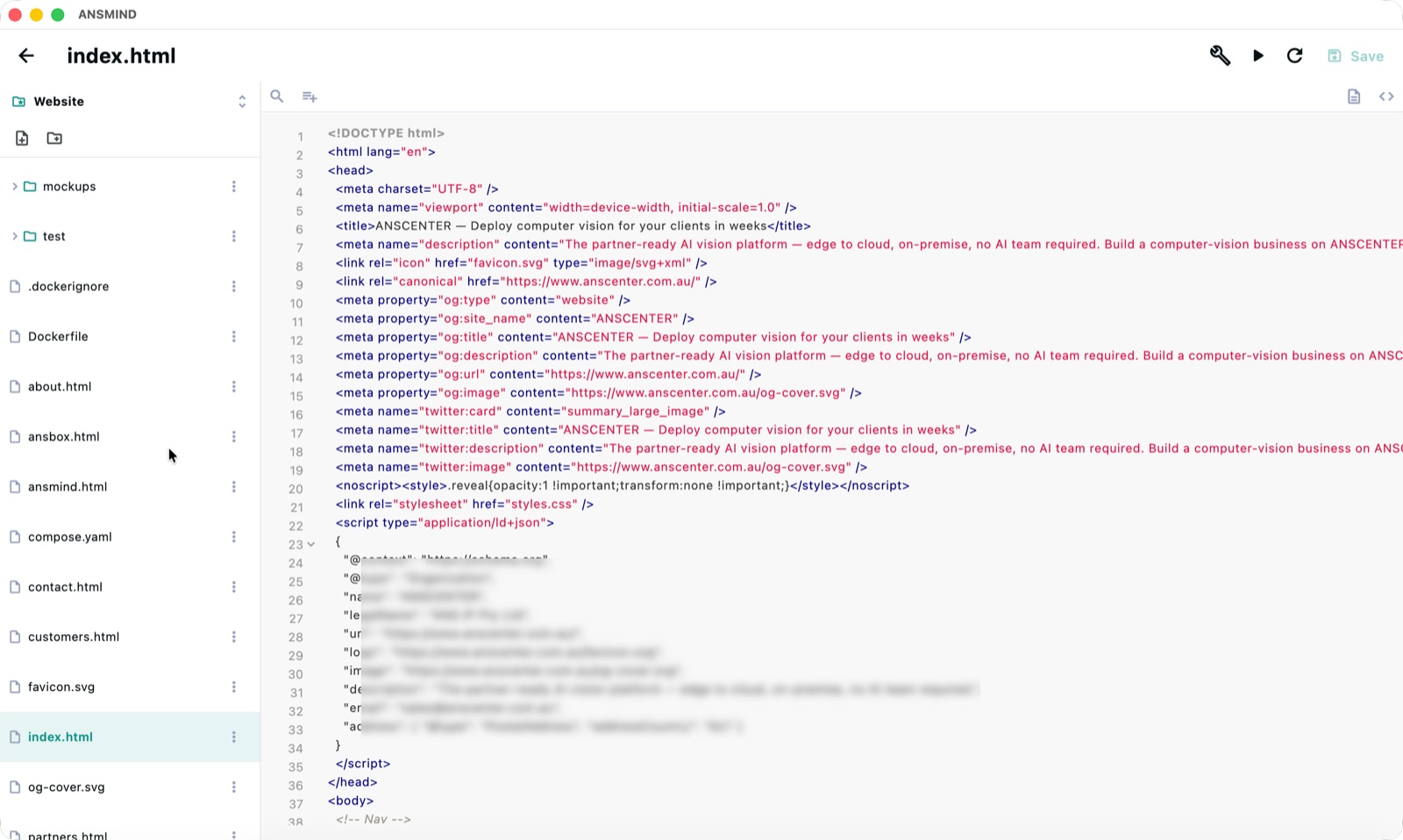The height and width of the screenshot is (840, 1403).
Task: Go back using the arrow icon
Action: click(x=26, y=56)
